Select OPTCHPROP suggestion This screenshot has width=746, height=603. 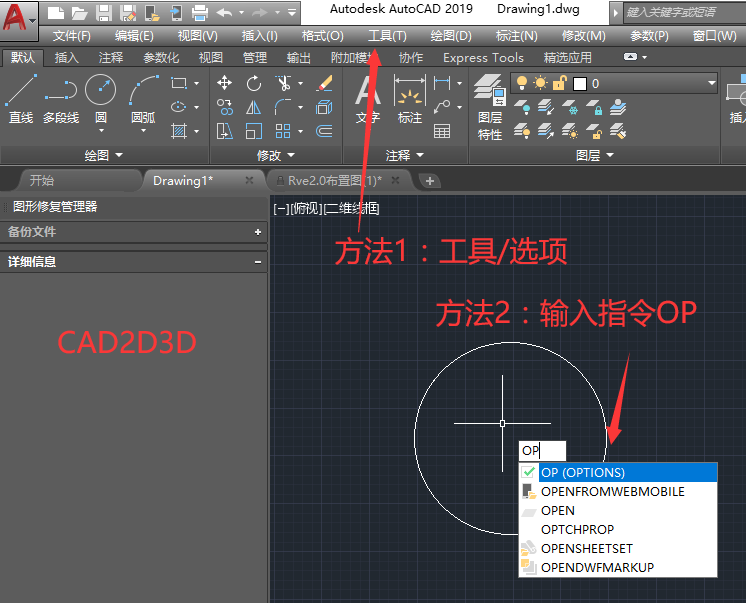[x=618, y=529]
